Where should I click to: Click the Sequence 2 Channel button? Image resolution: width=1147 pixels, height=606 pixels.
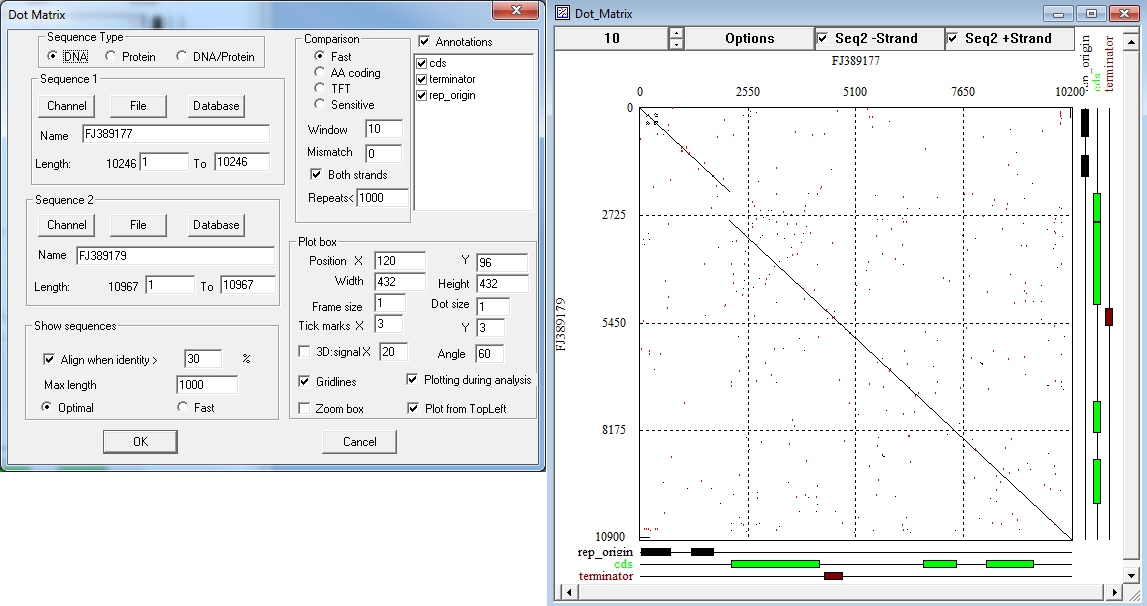[x=67, y=225]
